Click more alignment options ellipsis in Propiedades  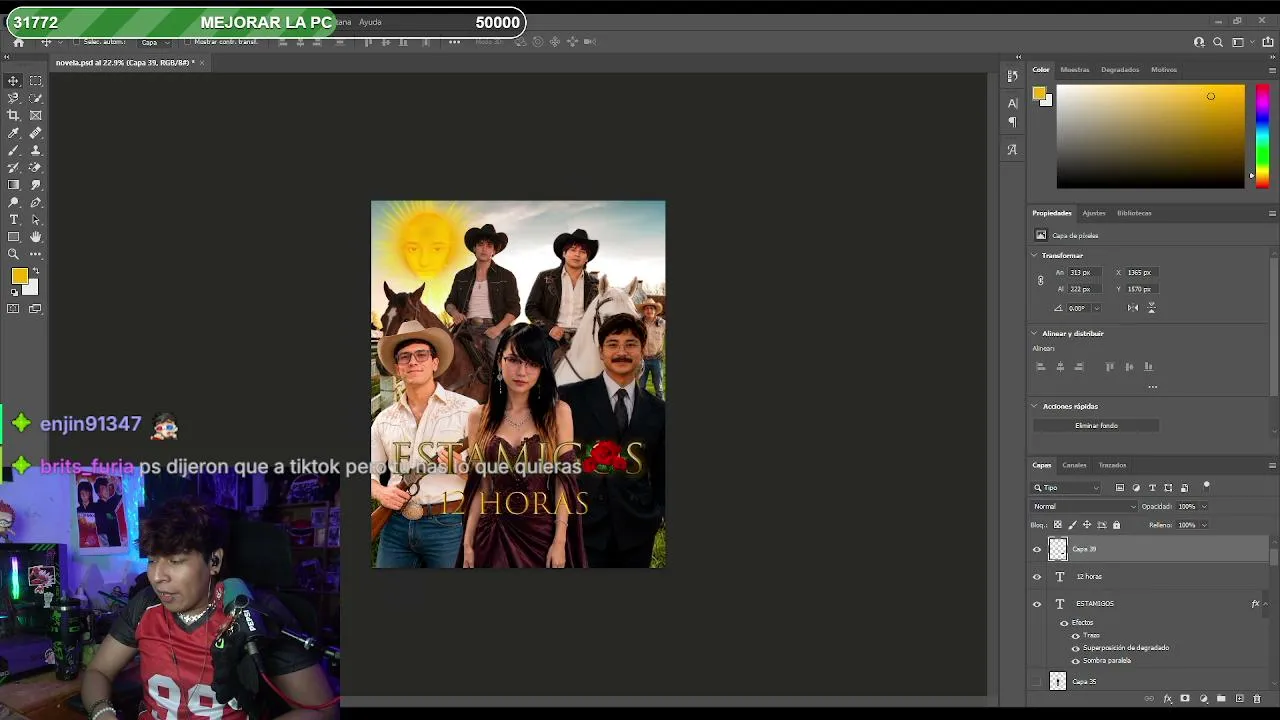point(1152,387)
